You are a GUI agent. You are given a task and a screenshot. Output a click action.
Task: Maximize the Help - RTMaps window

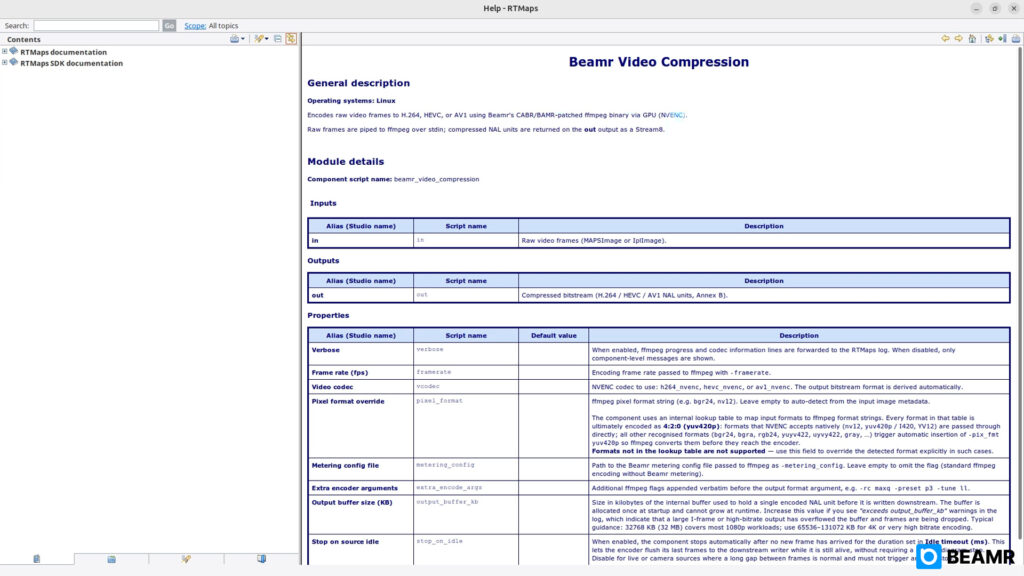tap(995, 8)
